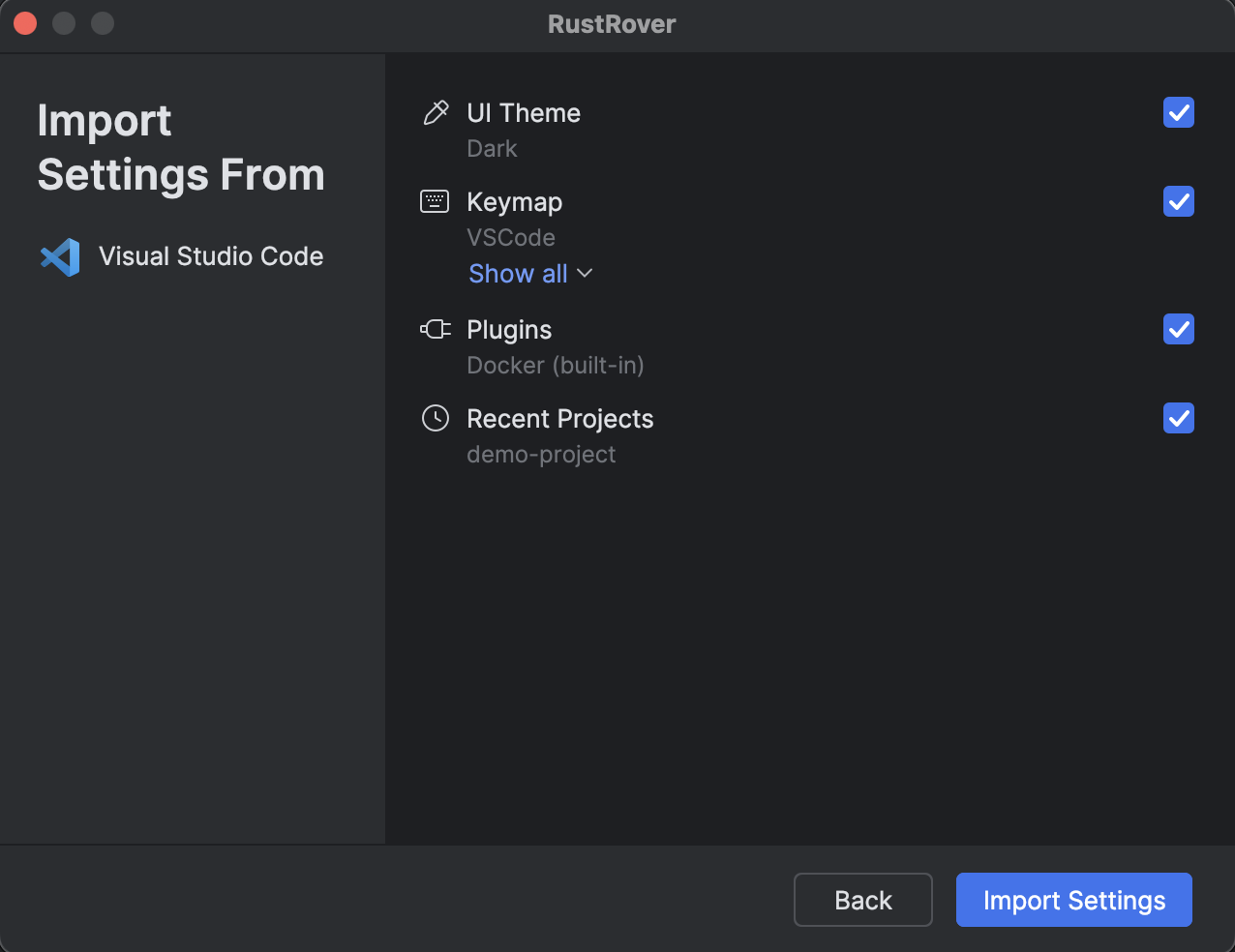Click the RustRover window title
Image resolution: width=1235 pixels, height=952 pixels.
[x=612, y=23]
